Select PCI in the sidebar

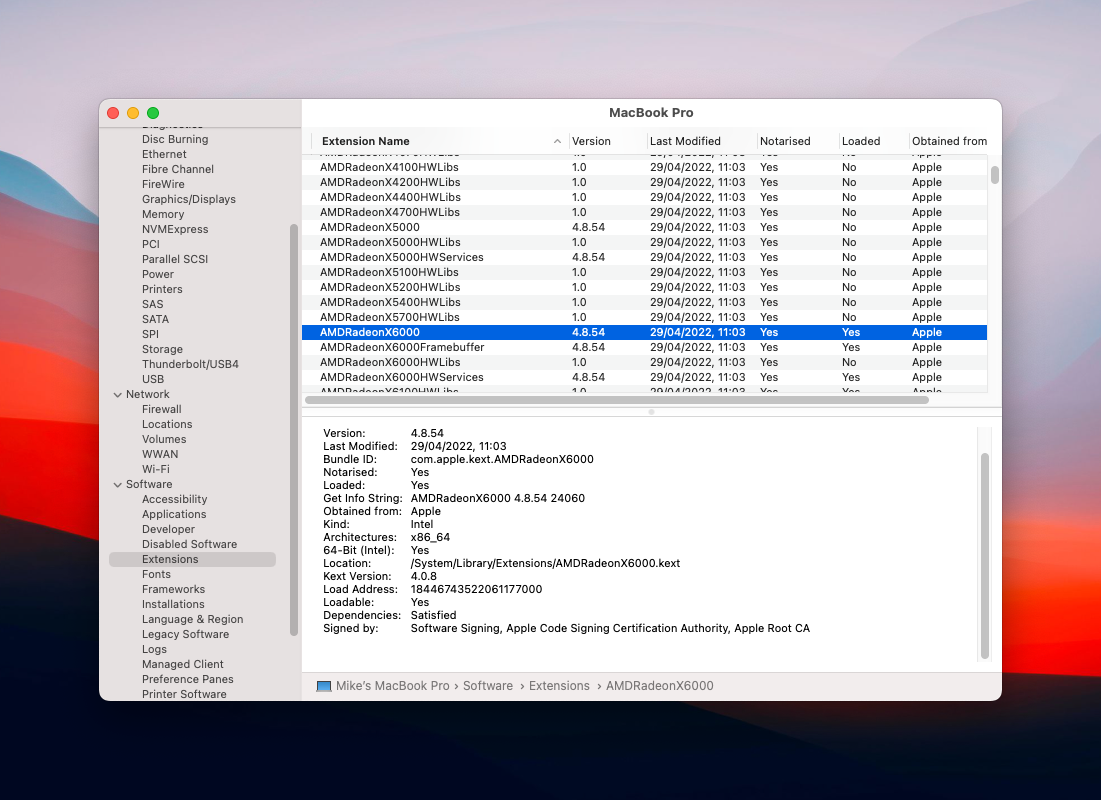151,244
